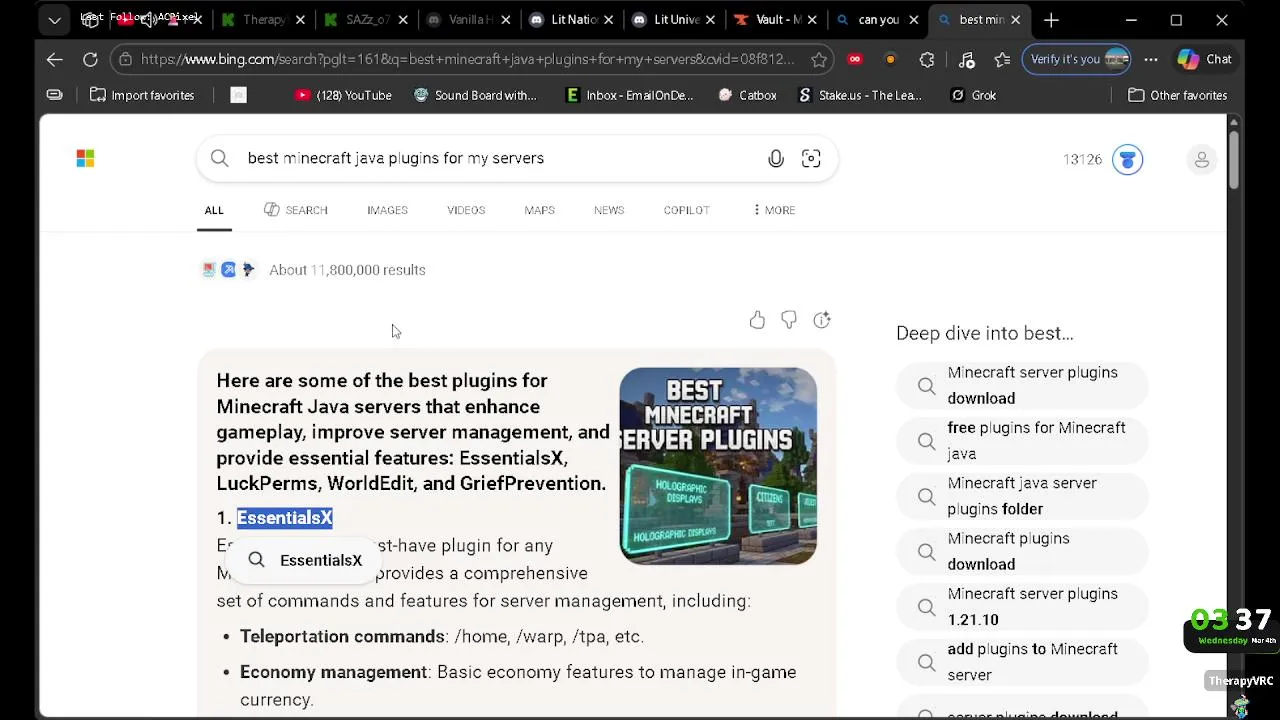This screenshot has height=720, width=1280.
Task: Open the Stake.us bookmark
Action: coord(859,95)
